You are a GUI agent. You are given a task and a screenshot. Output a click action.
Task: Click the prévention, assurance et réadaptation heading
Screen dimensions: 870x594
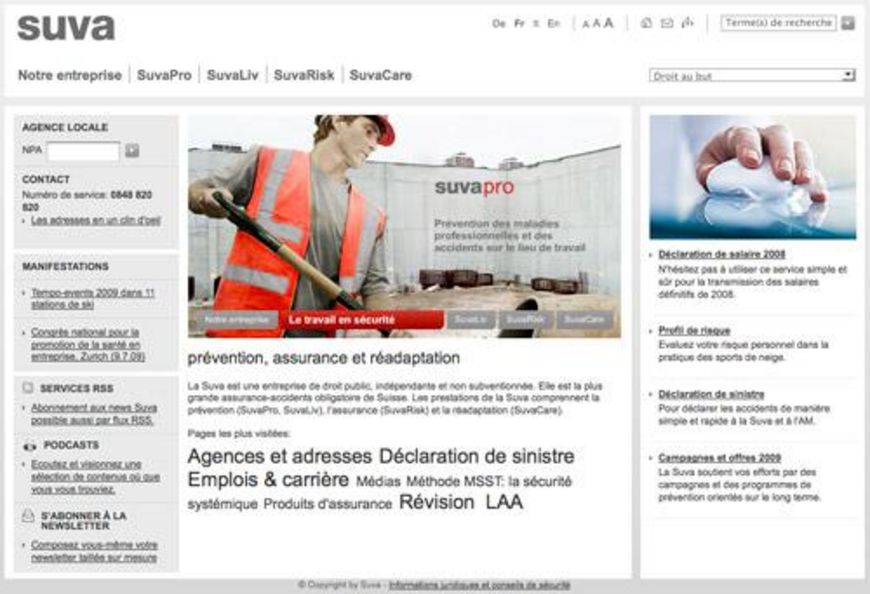point(323,358)
